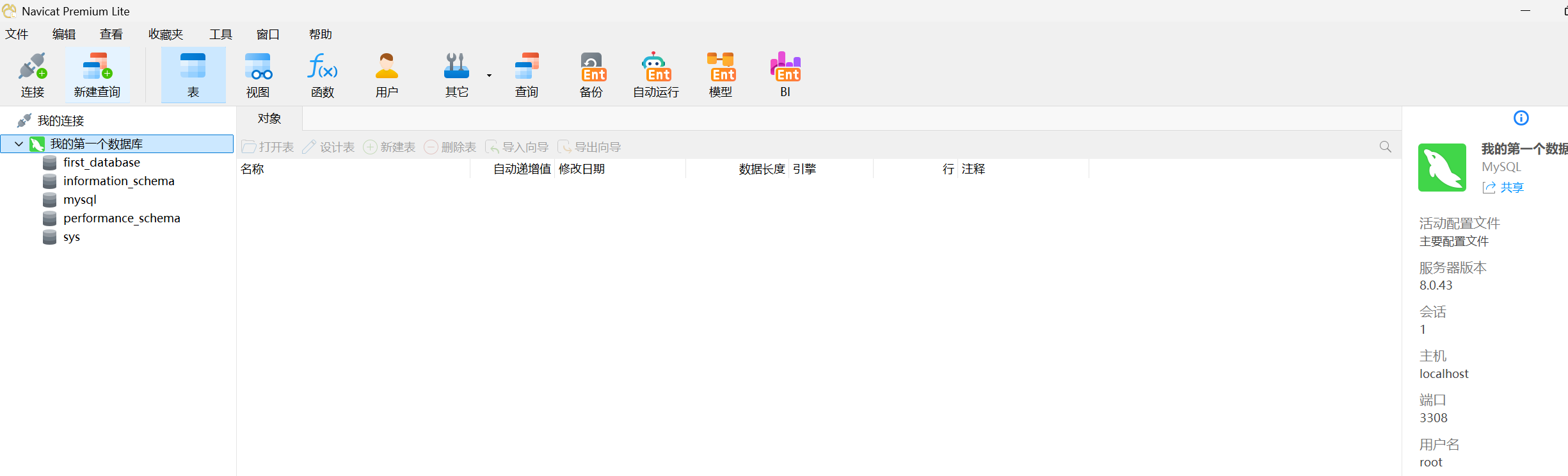Open the 工具 menu
1568x476 pixels.
click(221, 34)
